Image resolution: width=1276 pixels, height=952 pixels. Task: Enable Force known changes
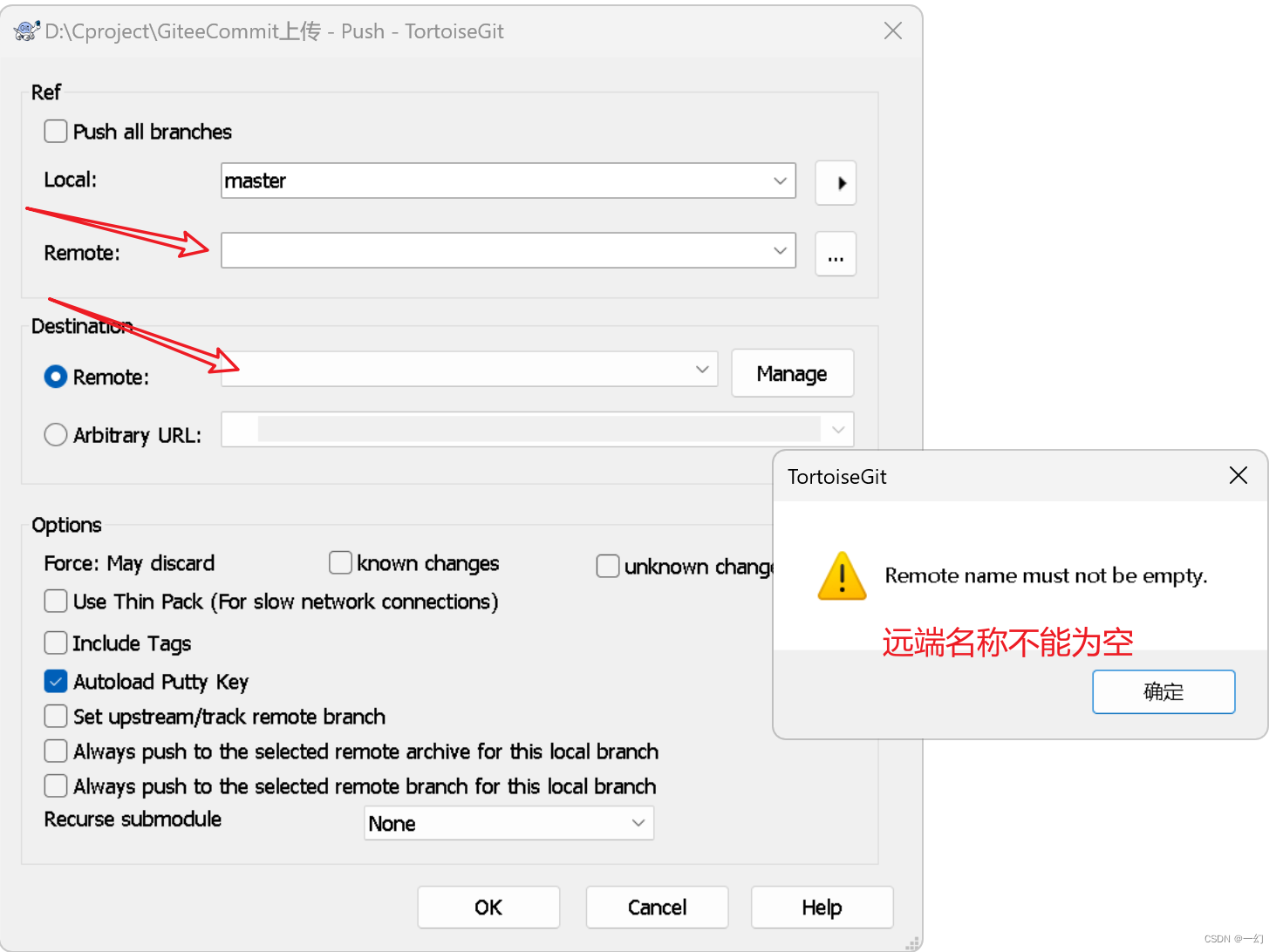tap(340, 562)
